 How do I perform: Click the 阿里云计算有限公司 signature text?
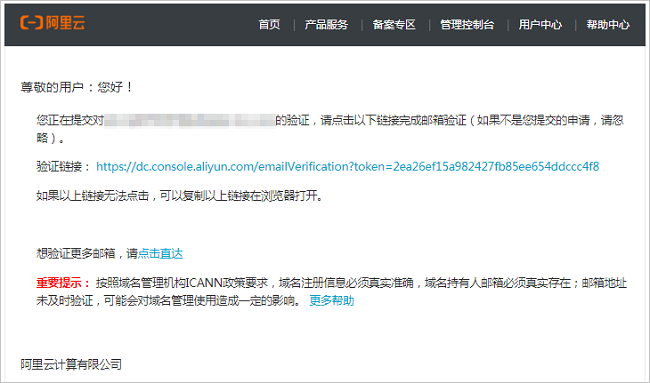pyautogui.click(x=71, y=364)
